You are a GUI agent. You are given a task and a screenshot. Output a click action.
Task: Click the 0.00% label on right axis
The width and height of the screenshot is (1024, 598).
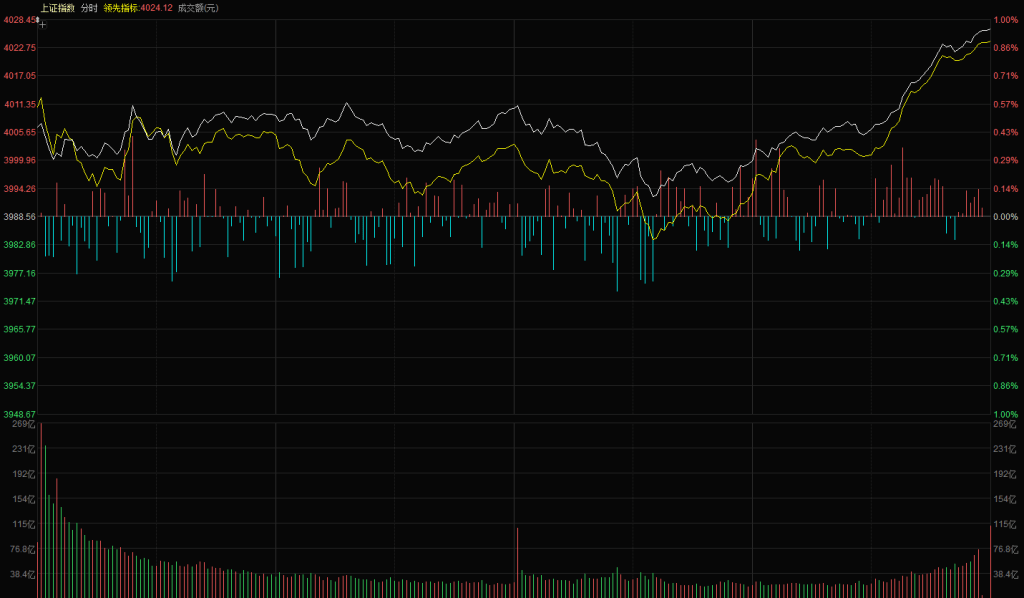pyautogui.click(x=1005, y=216)
